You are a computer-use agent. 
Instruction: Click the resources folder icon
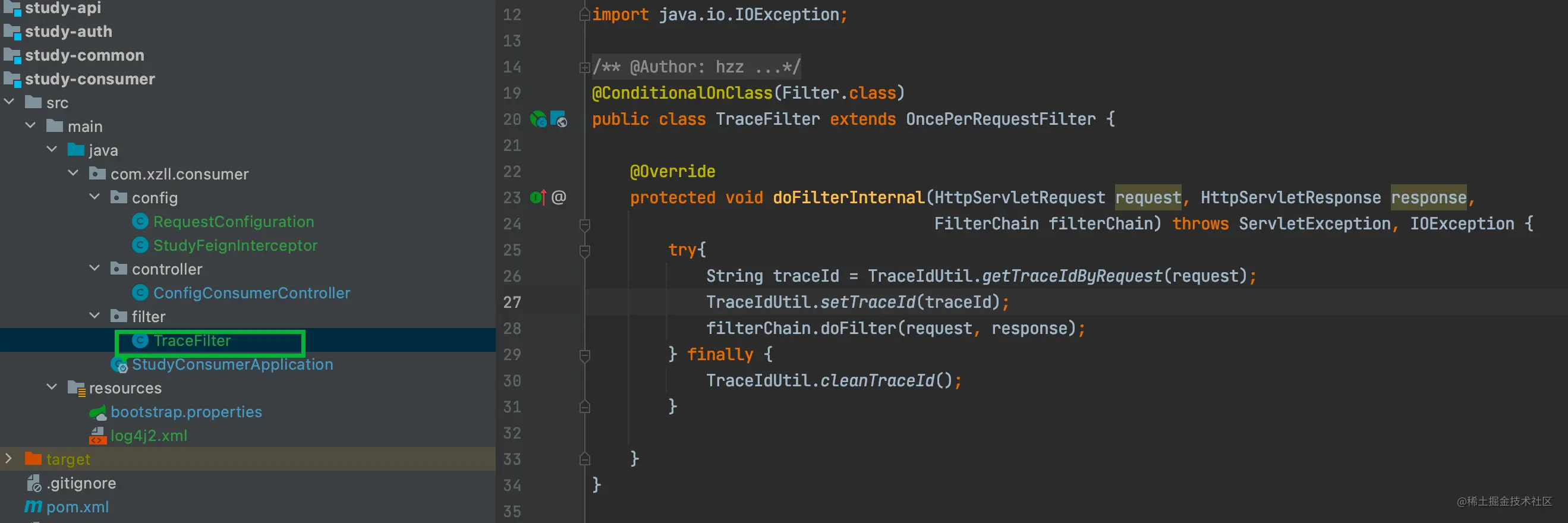tap(77, 388)
